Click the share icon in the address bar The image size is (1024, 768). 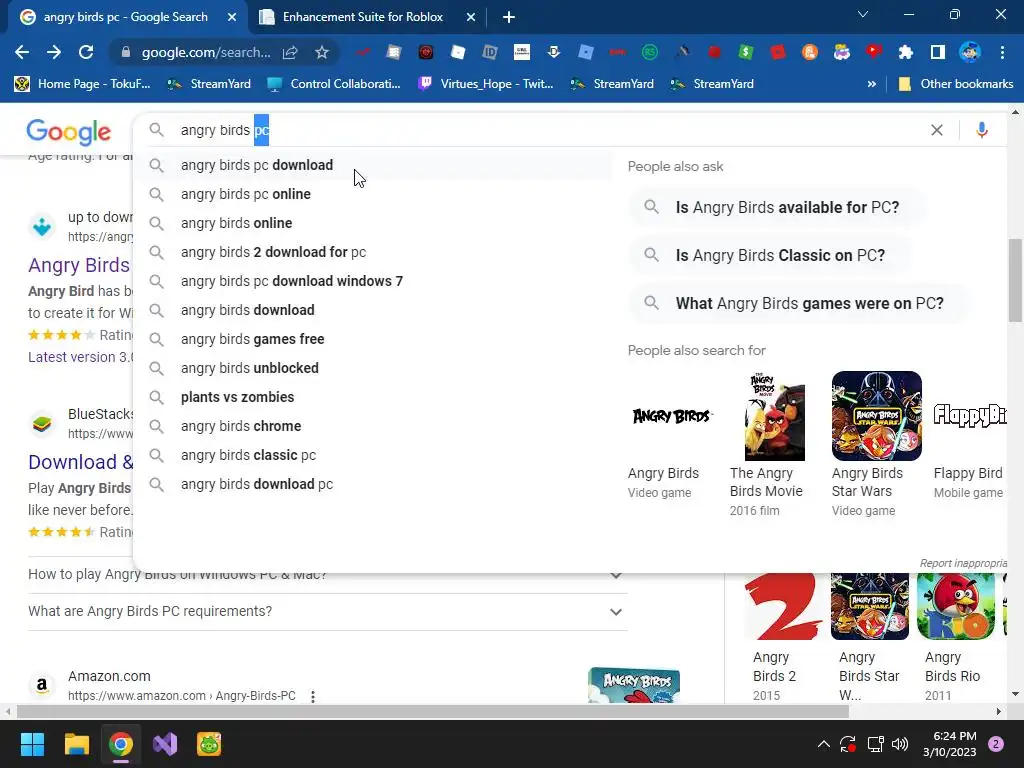point(290,52)
